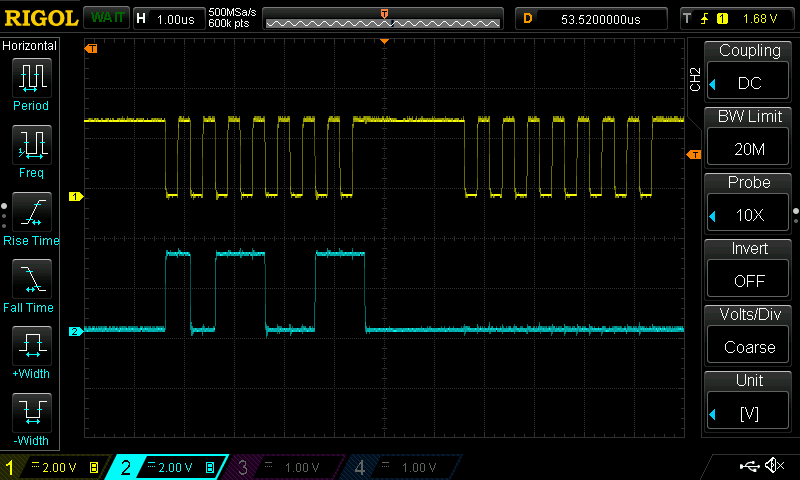Click the trigger level 1.68 V readout
The height and width of the screenshot is (480, 800).
[760, 19]
